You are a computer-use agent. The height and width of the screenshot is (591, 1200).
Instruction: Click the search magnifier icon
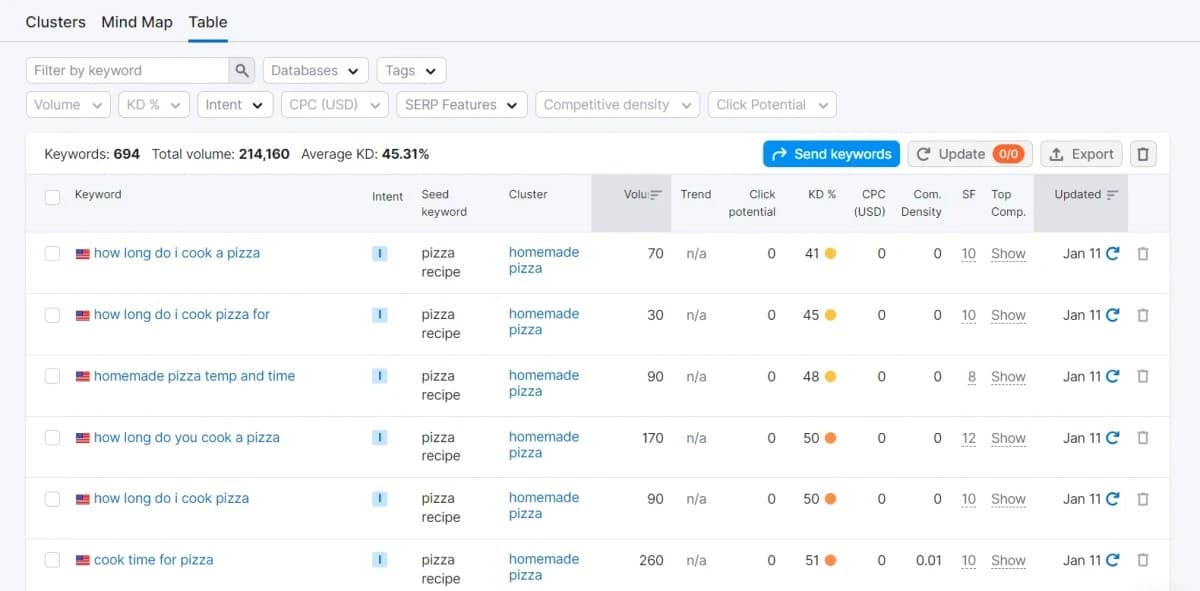[x=242, y=71]
